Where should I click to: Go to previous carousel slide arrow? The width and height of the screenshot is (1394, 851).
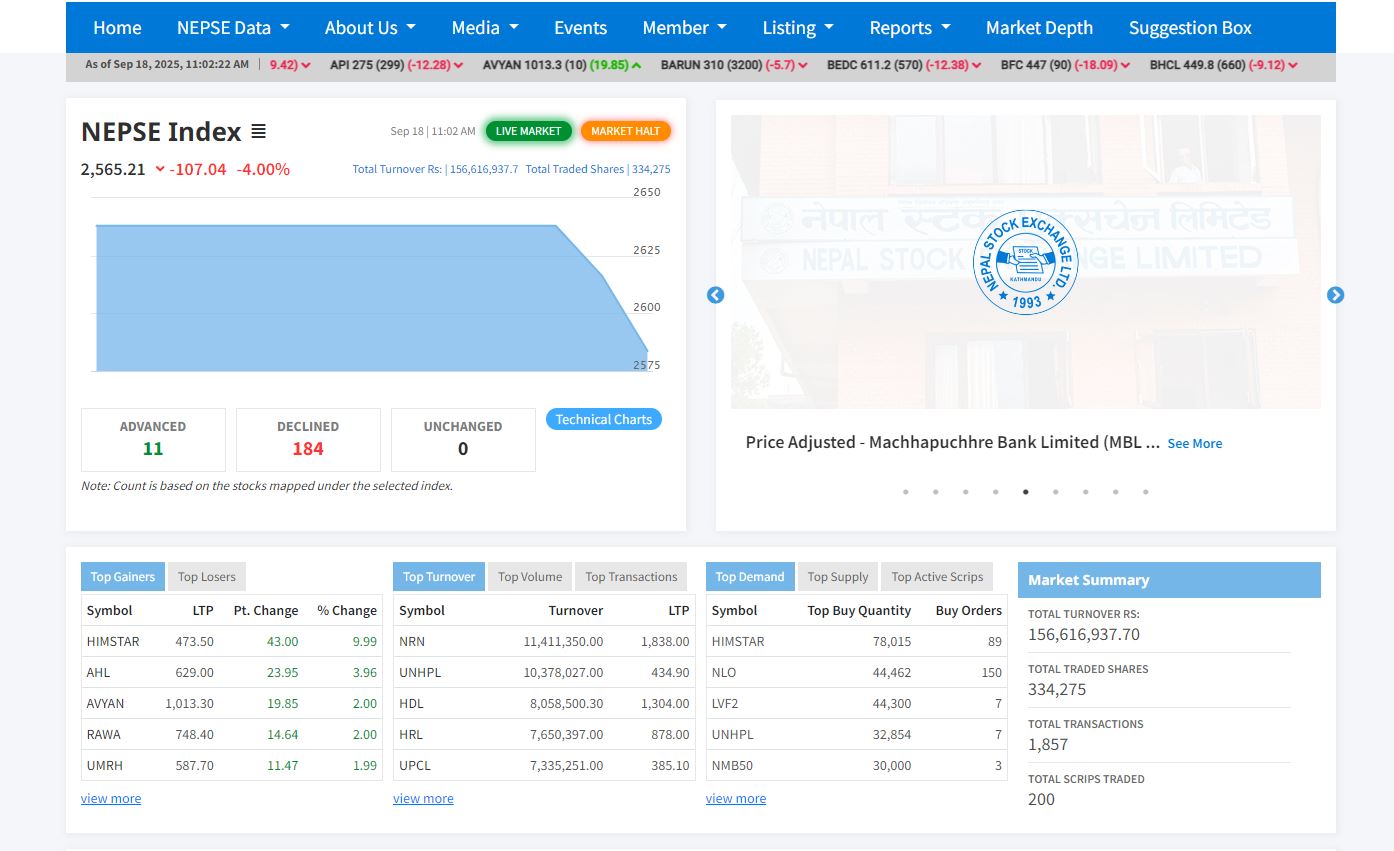point(715,295)
